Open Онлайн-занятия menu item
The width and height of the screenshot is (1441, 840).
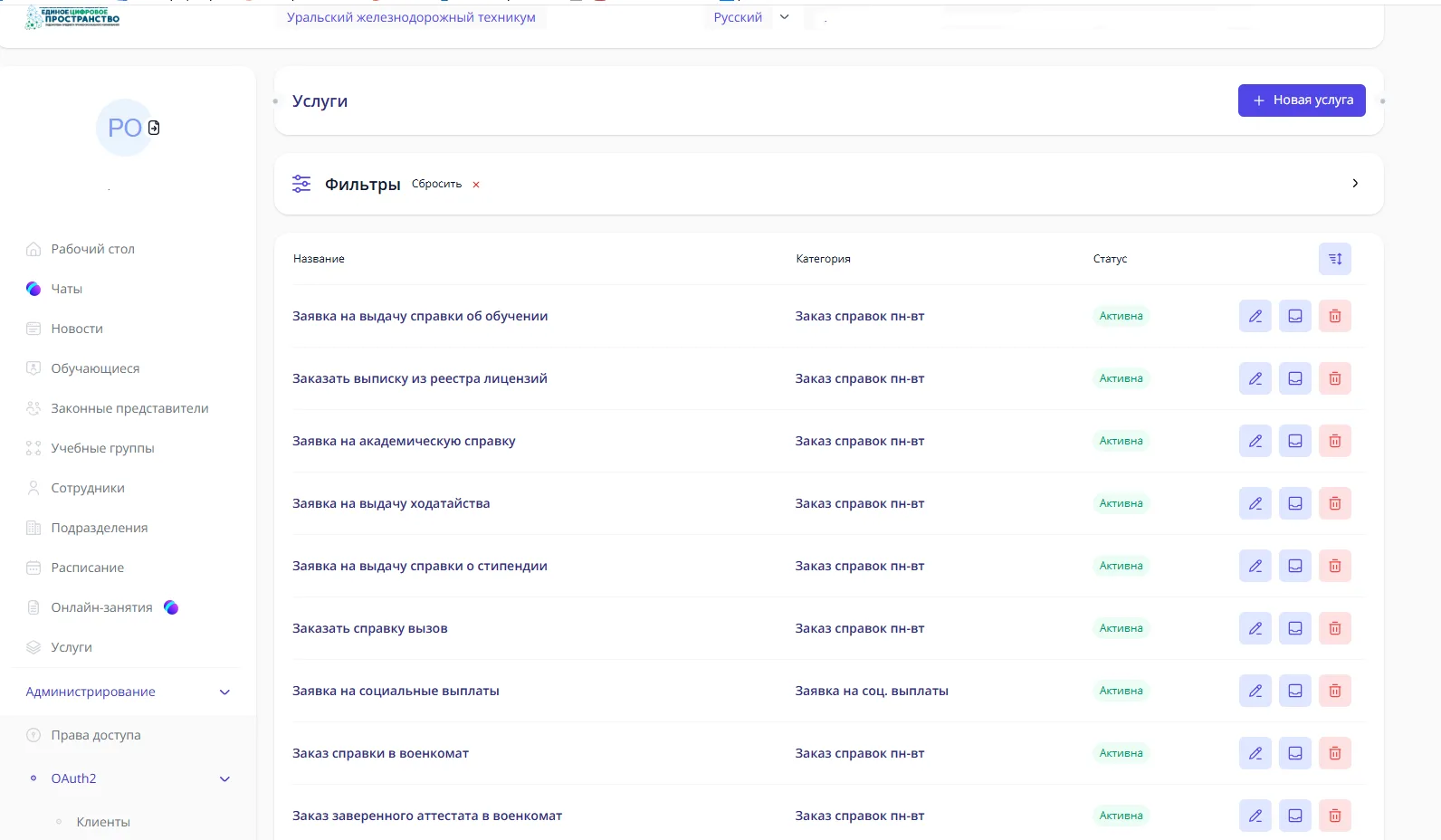(x=101, y=607)
